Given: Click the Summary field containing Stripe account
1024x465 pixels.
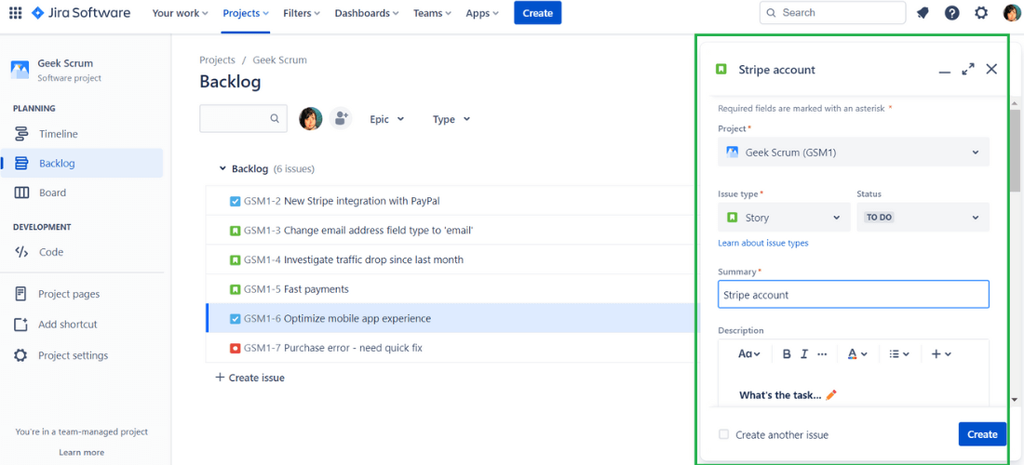Looking at the screenshot, I should (854, 295).
